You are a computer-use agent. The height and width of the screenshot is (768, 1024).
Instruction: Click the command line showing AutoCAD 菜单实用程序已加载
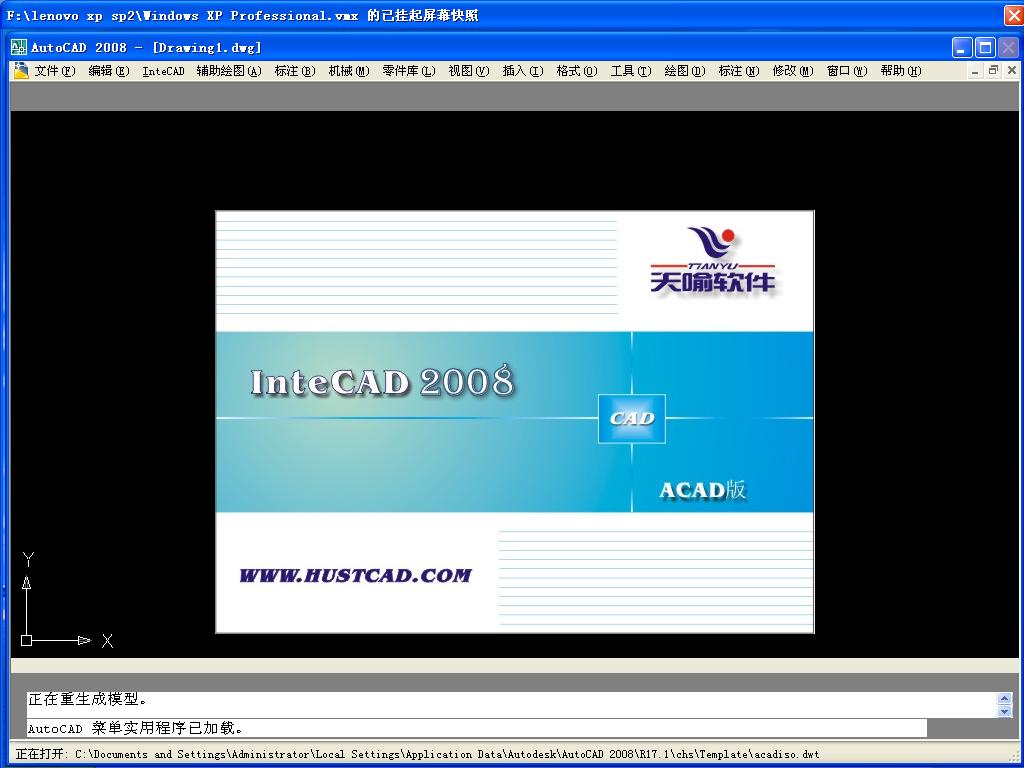coord(477,728)
